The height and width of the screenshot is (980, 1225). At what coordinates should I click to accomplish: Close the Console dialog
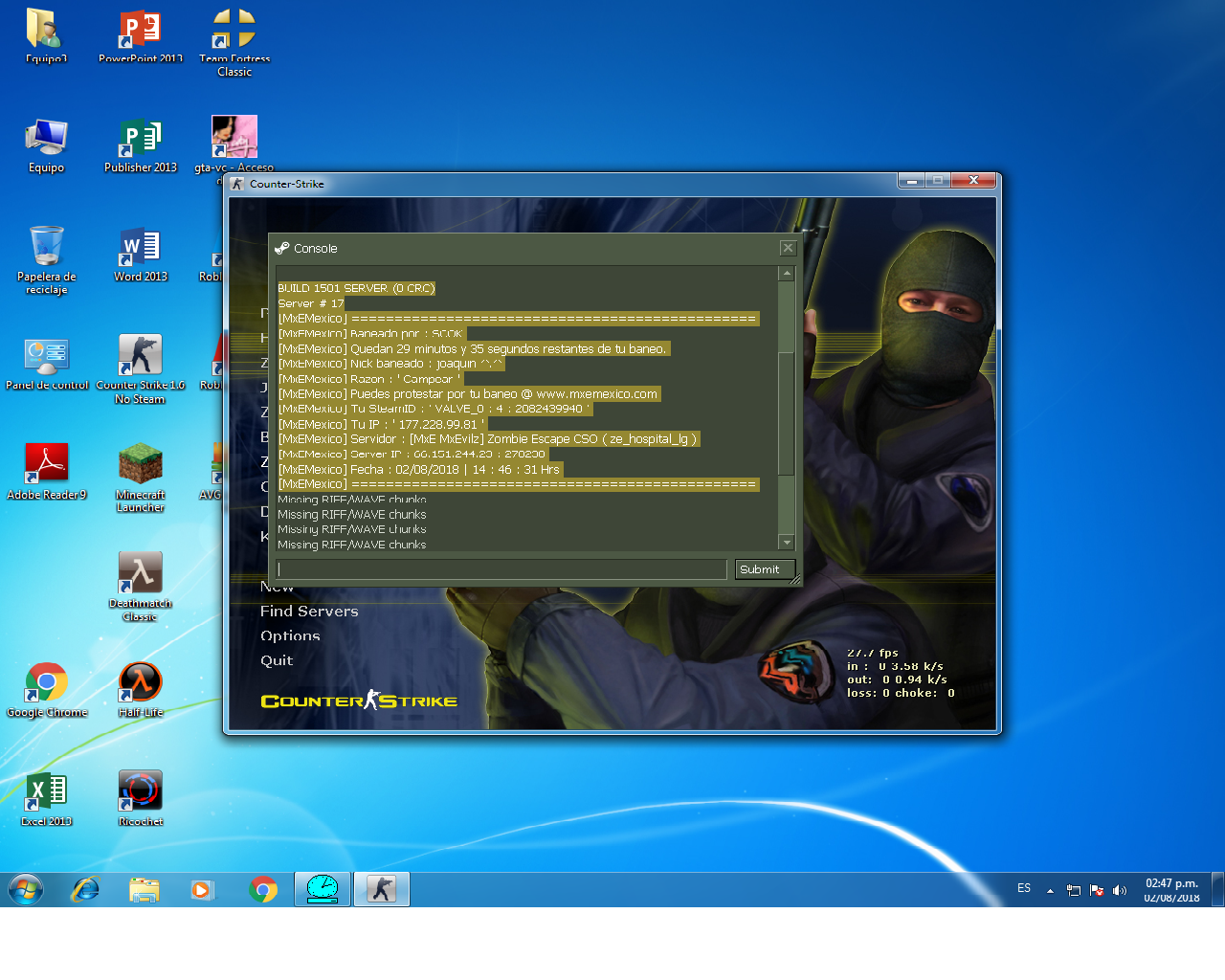pyautogui.click(x=788, y=248)
